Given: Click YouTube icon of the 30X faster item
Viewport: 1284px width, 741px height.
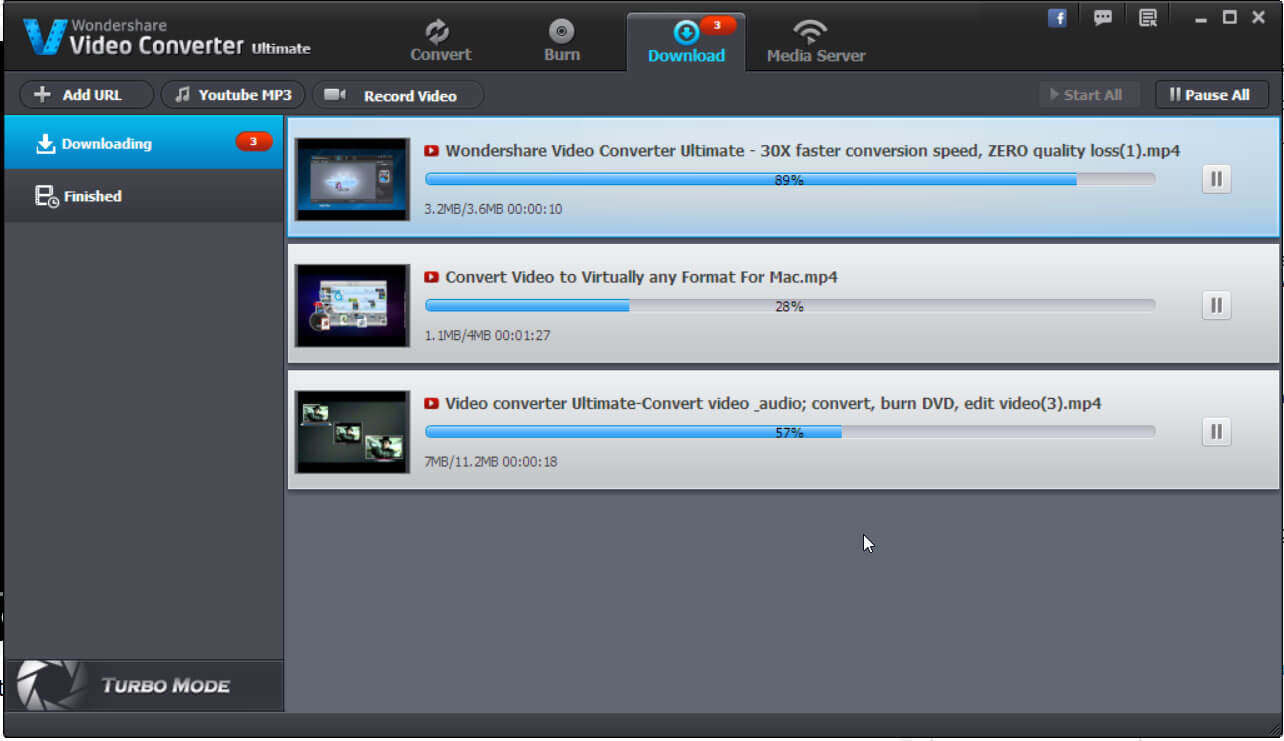Looking at the screenshot, I should [432, 151].
